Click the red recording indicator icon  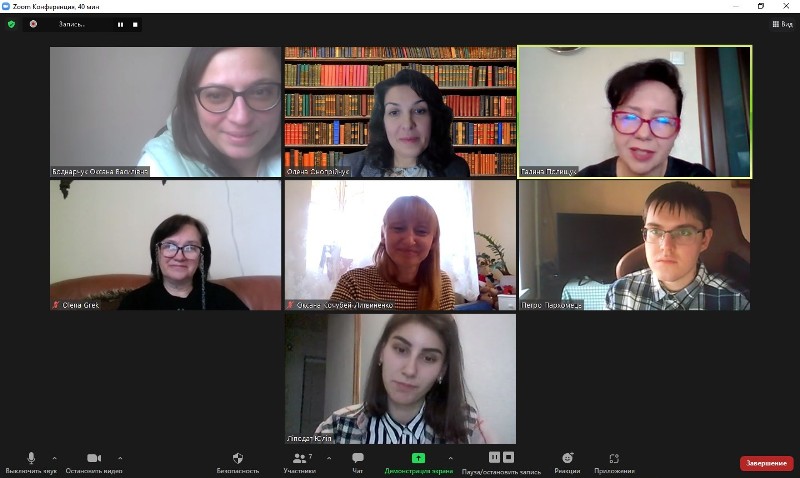(x=33, y=24)
